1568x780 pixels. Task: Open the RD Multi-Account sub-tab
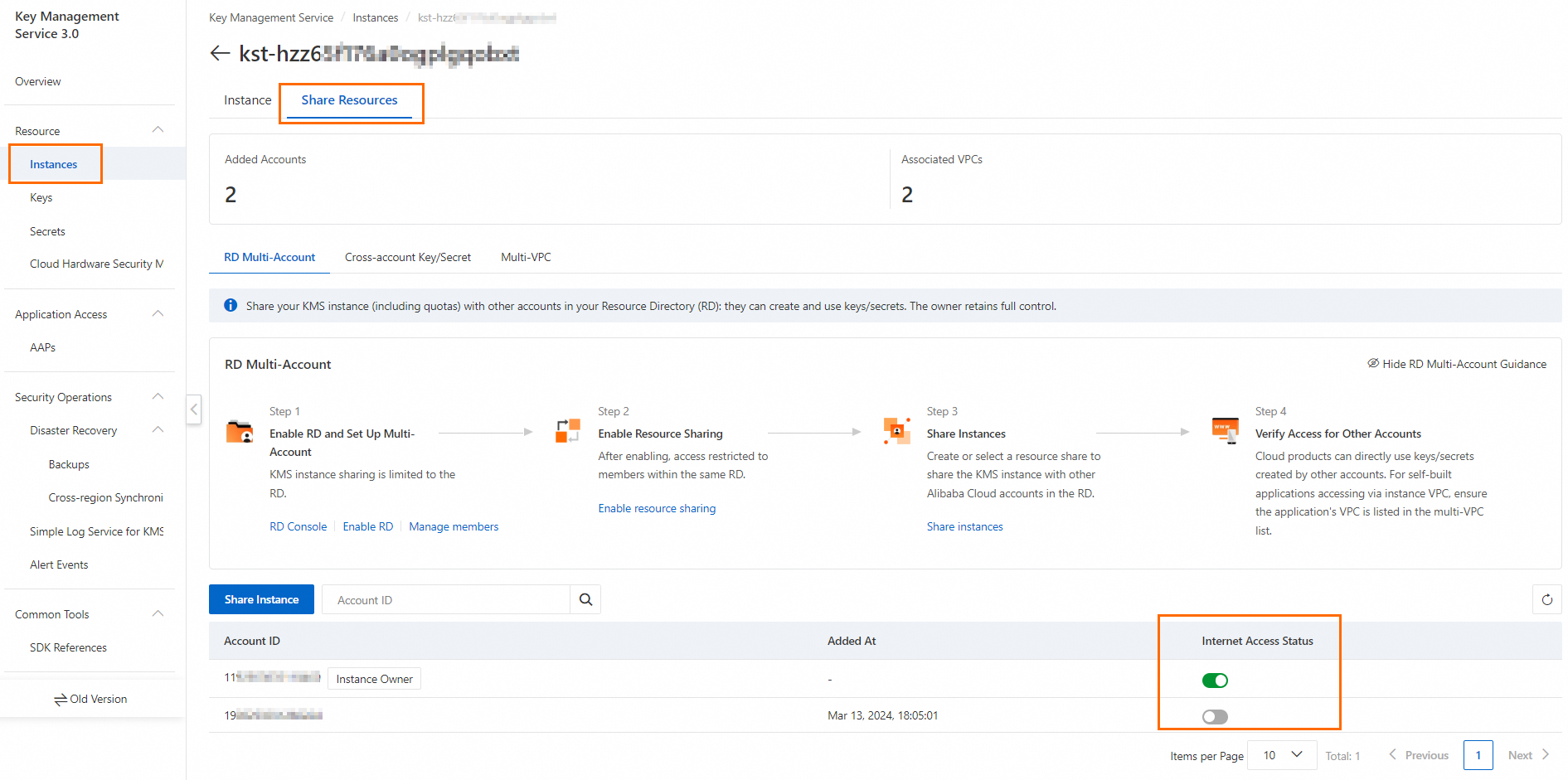[x=269, y=257]
